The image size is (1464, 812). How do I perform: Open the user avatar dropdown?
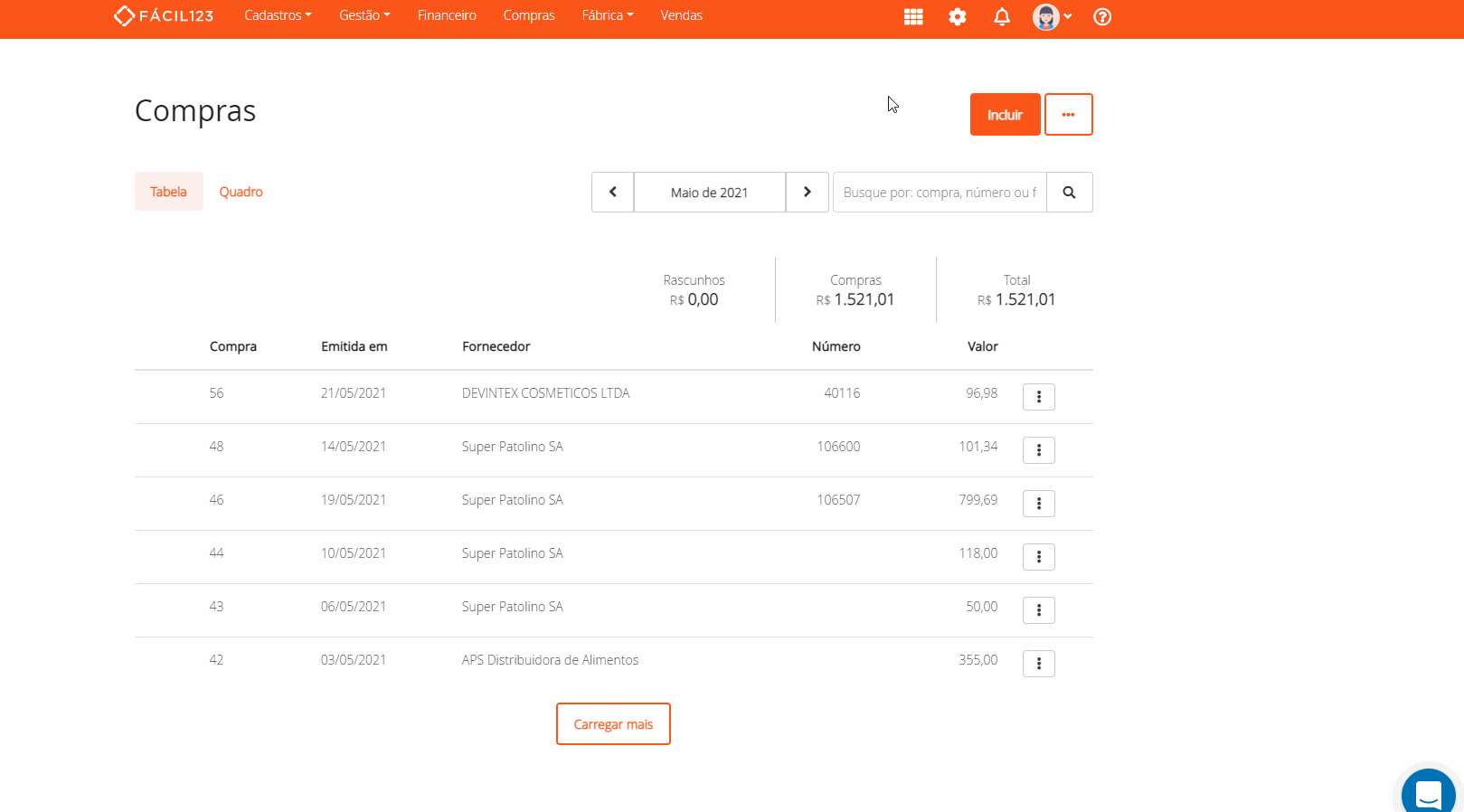tap(1052, 16)
